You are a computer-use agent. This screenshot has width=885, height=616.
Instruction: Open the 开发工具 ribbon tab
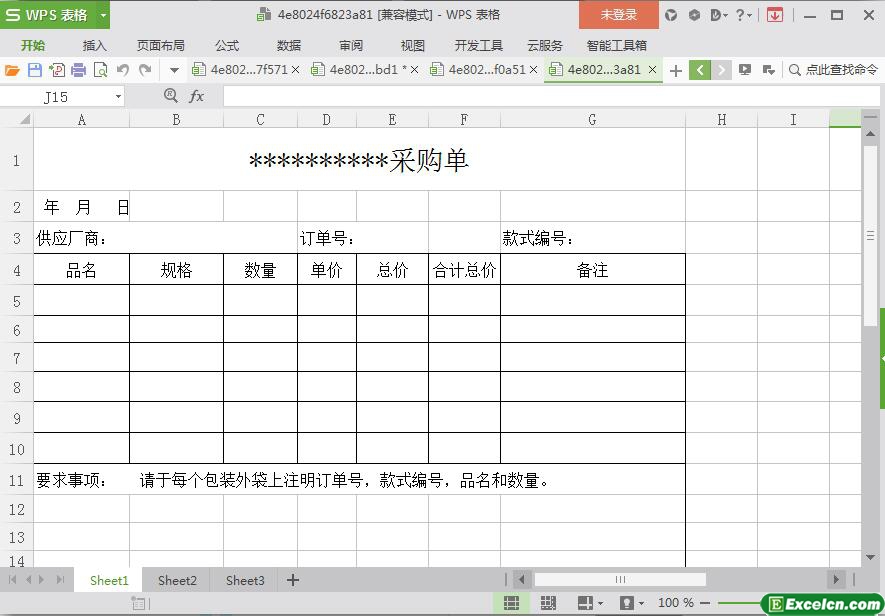tap(479, 46)
